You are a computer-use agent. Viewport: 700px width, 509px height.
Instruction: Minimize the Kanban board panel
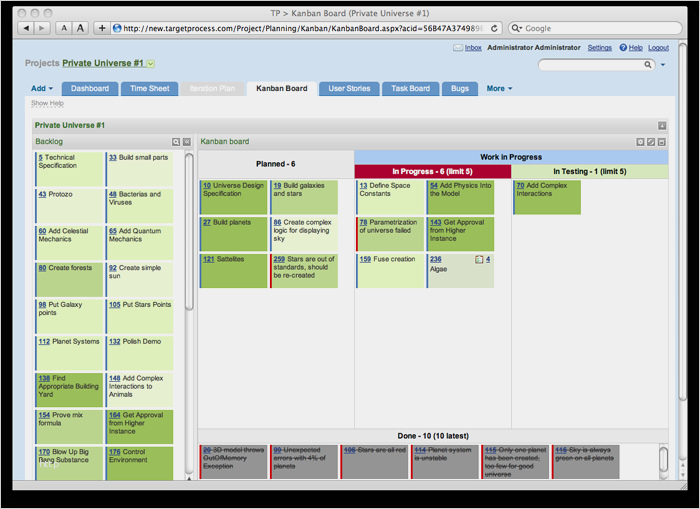[661, 142]
